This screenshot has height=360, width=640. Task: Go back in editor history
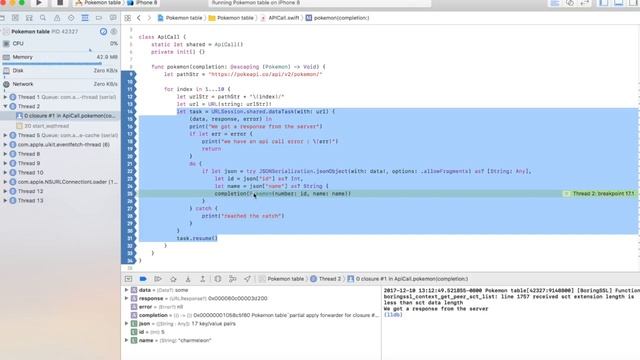[x=139, y=18]
